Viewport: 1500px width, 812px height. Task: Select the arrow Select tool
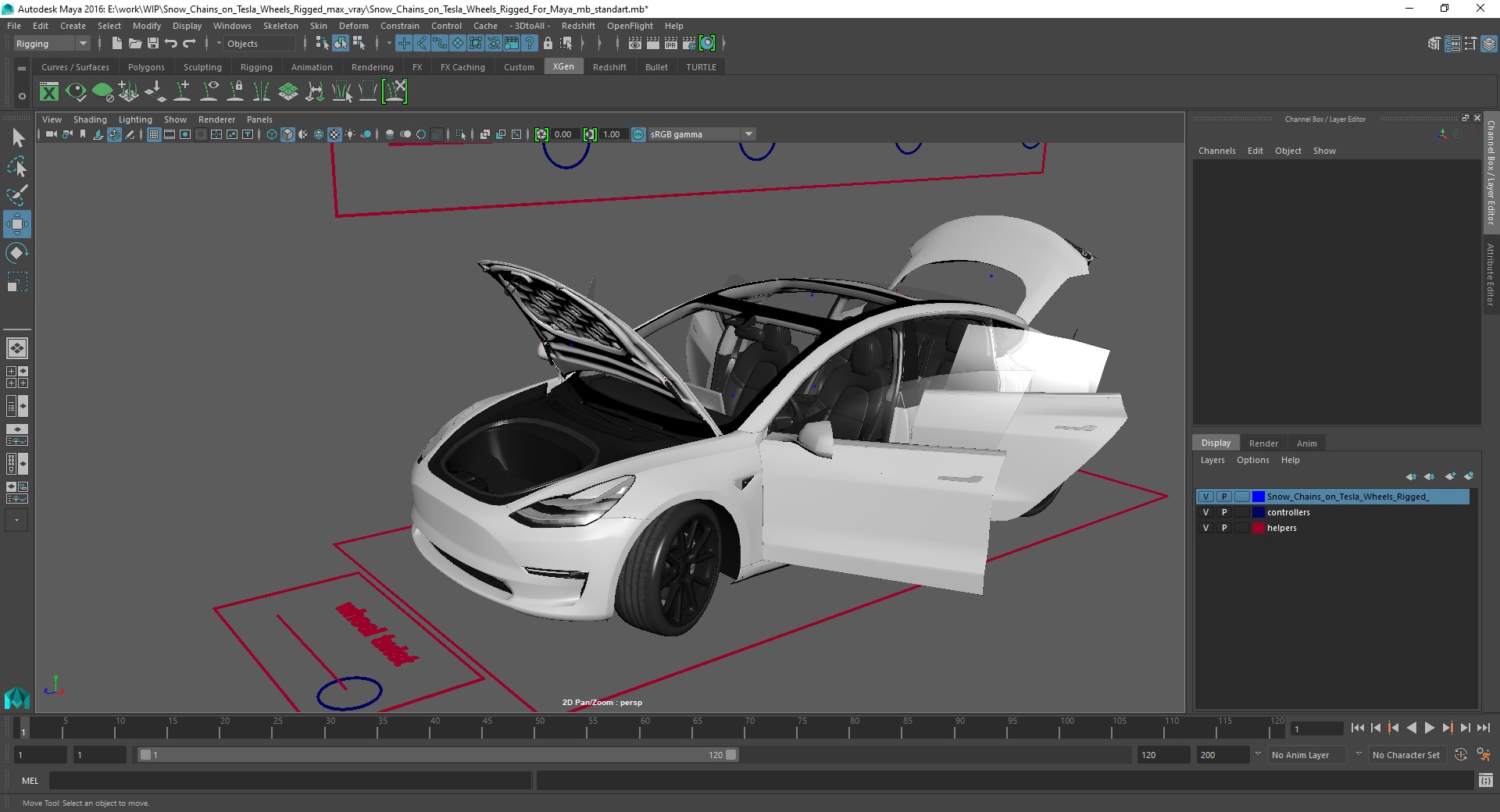coord(17,138)
